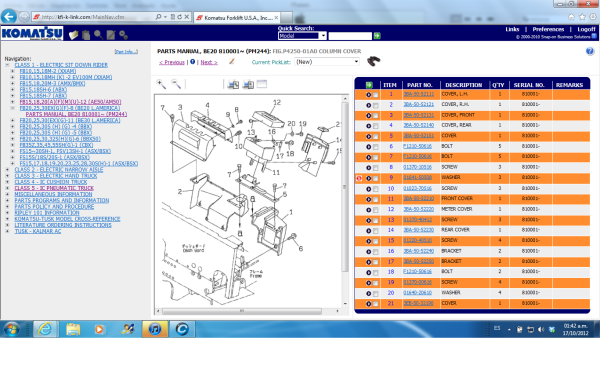Viewport: 600px width, 380px height.
Task: Go to the Previous figure link
Action: [172, 62]
